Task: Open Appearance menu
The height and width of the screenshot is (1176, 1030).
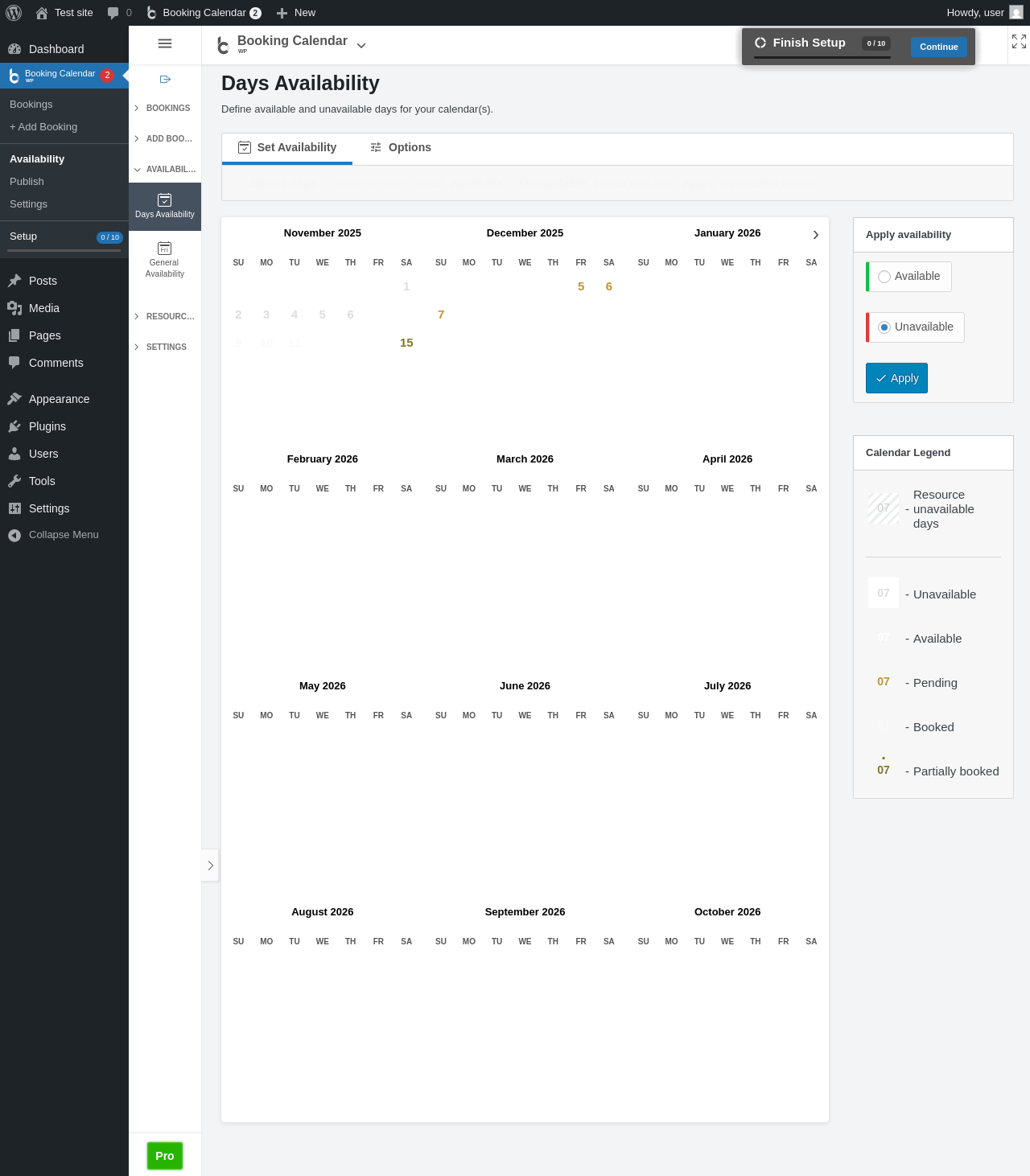Action: [64, 399]
